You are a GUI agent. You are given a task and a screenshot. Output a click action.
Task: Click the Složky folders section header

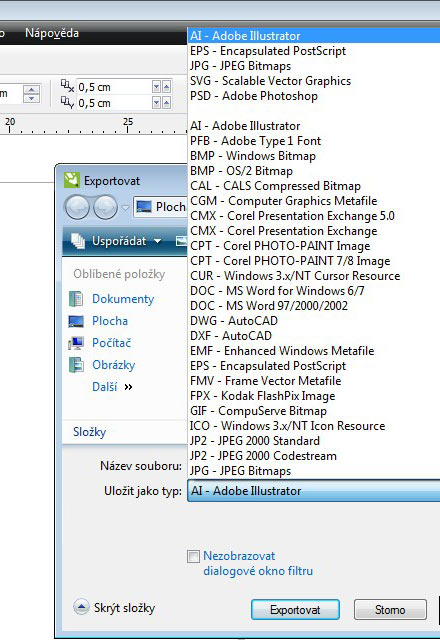[89, 432]
